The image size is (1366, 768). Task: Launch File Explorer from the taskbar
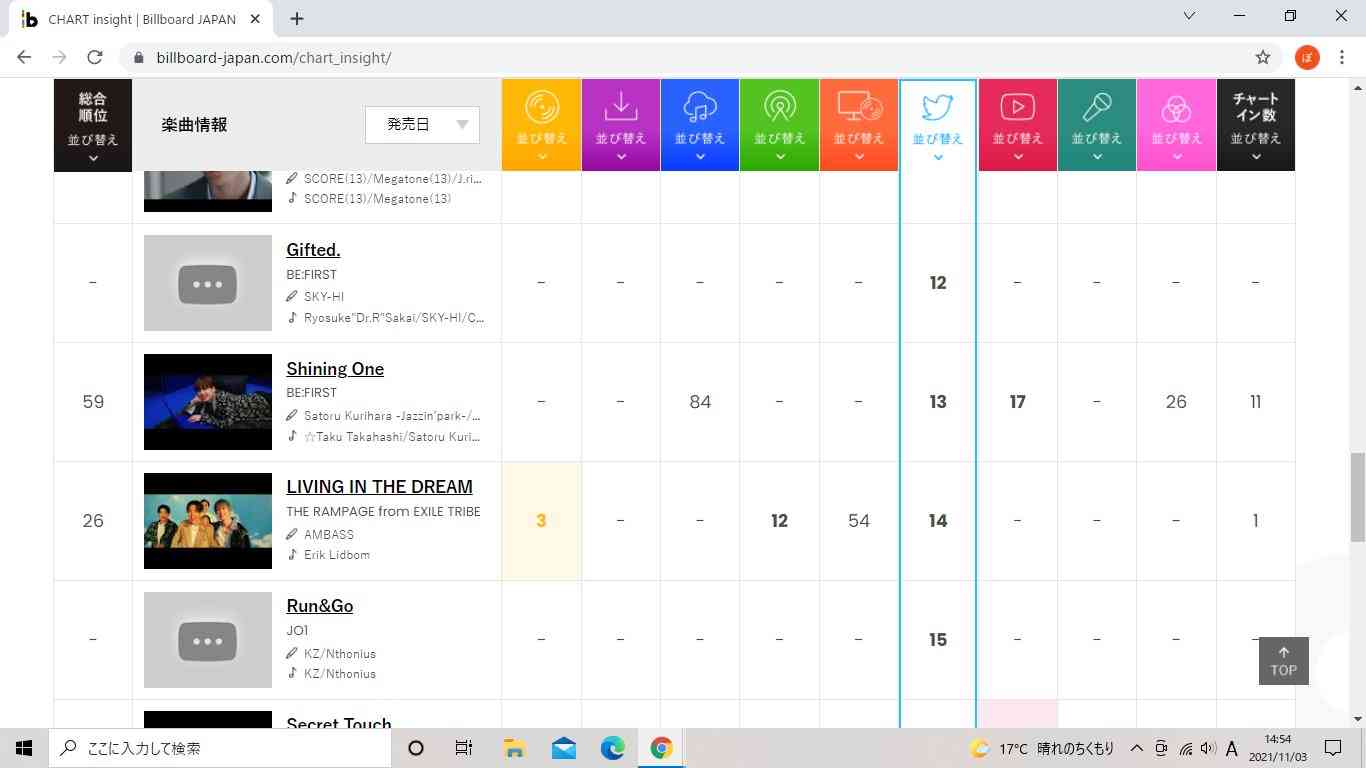514,748
